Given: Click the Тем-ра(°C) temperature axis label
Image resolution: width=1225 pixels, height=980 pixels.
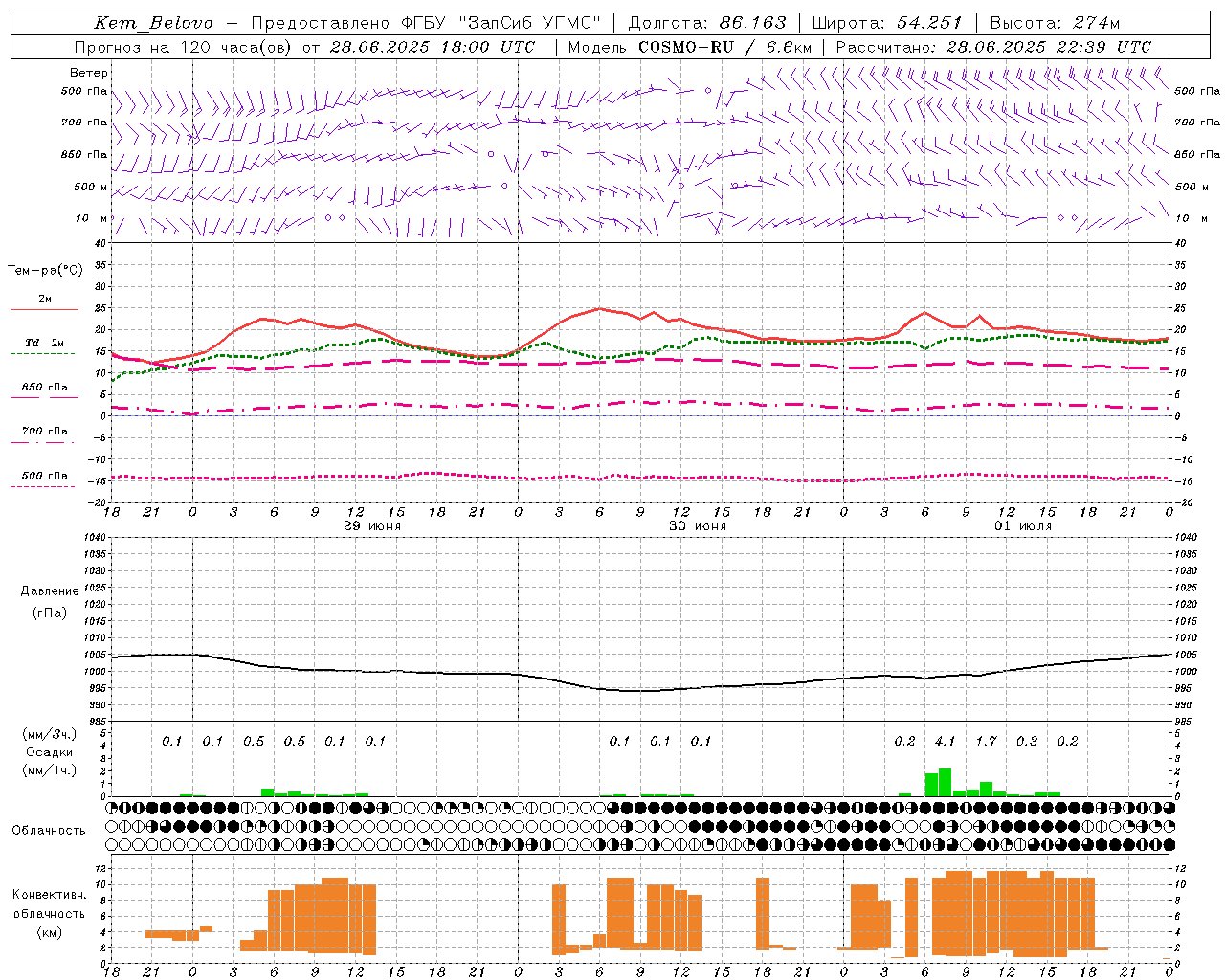Looking at the screenshot, I should [x=45, y=271].
